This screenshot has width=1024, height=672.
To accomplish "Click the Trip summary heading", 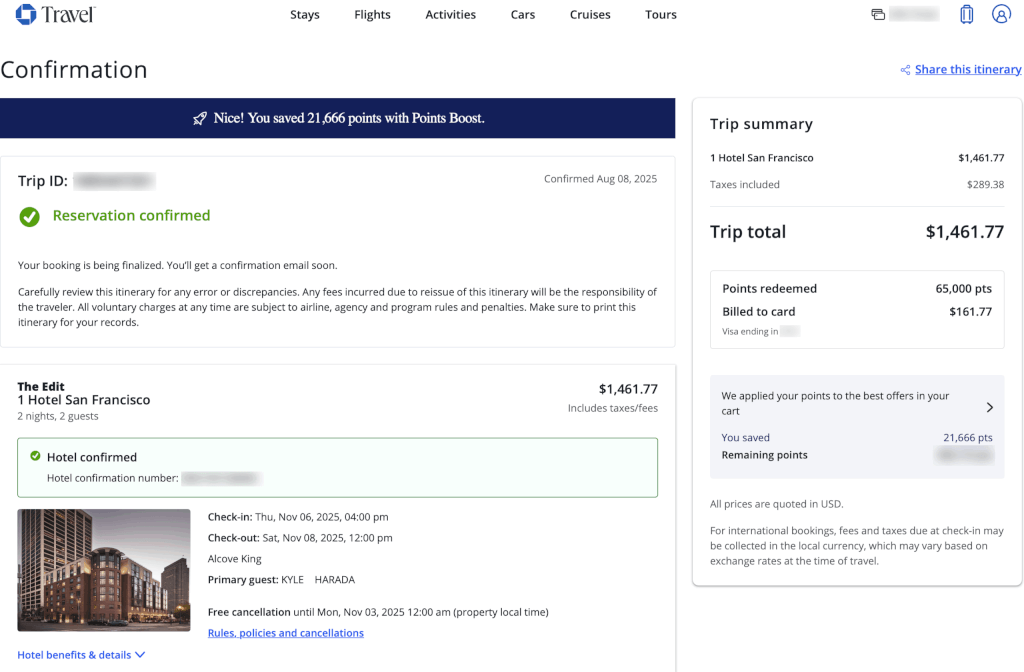I will click(x=761, y=124).
